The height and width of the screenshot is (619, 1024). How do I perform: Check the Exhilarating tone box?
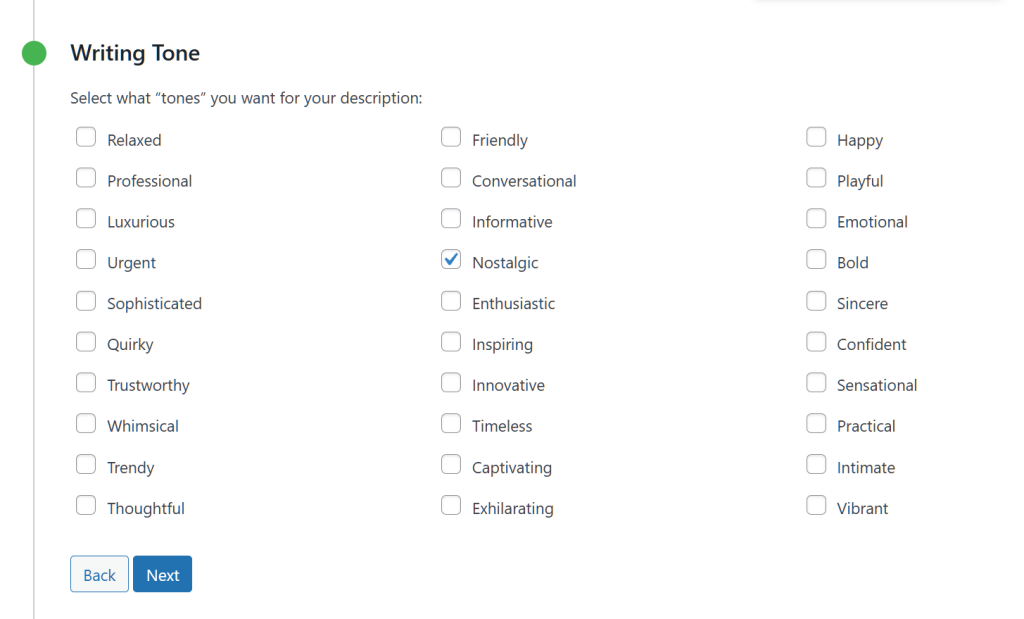coord(451,506)
